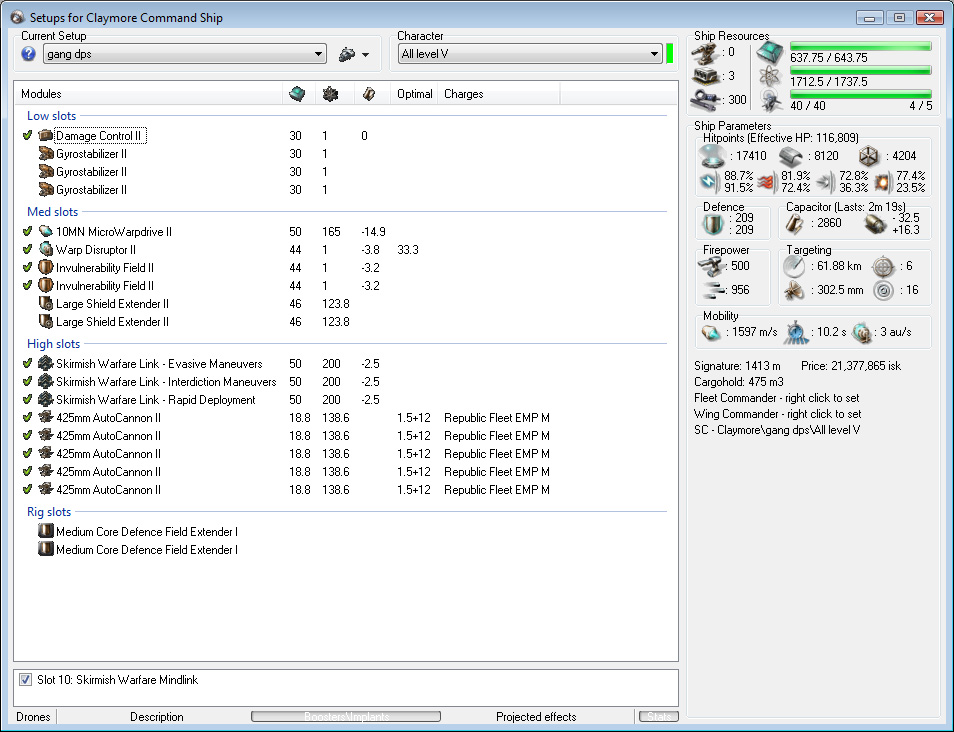
Task: Uncheck Slot 10 Skirmish Warfare Mindlink
Action: click(x=26, y=680)
